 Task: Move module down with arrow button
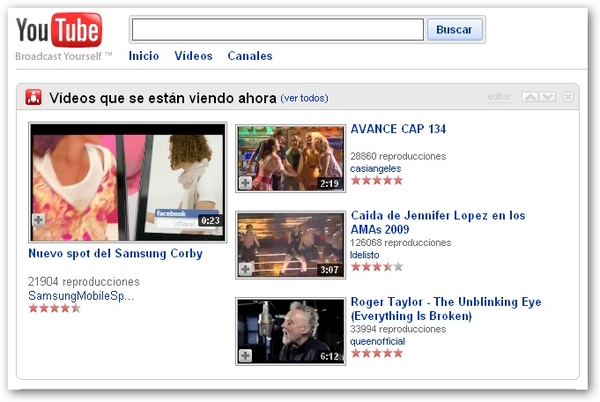click(548, 97)
